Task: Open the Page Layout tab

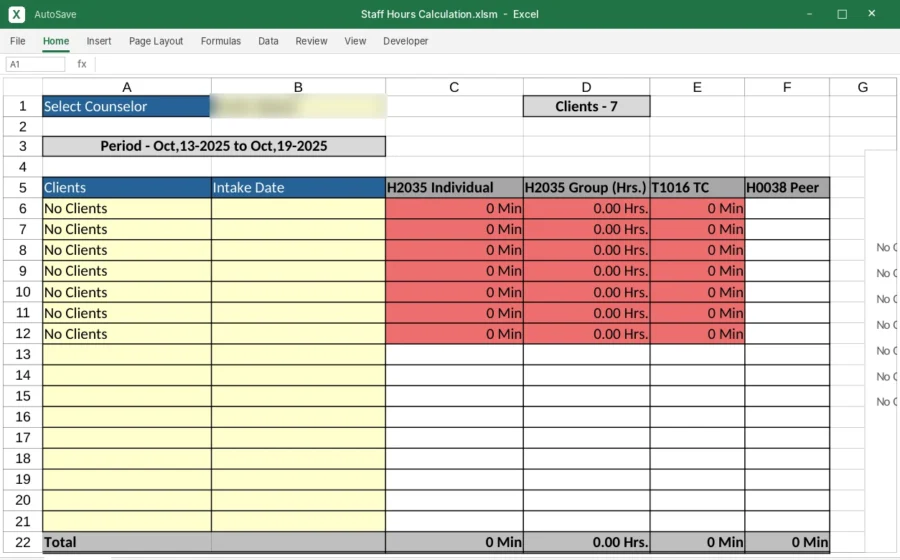Action: (156, 41)
